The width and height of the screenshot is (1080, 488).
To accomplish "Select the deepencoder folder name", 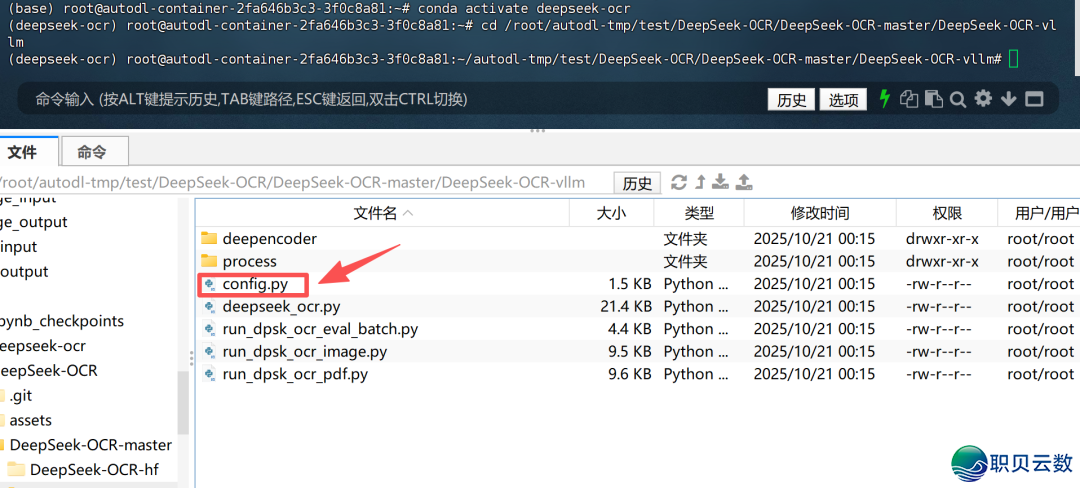I will click(269, 239).
